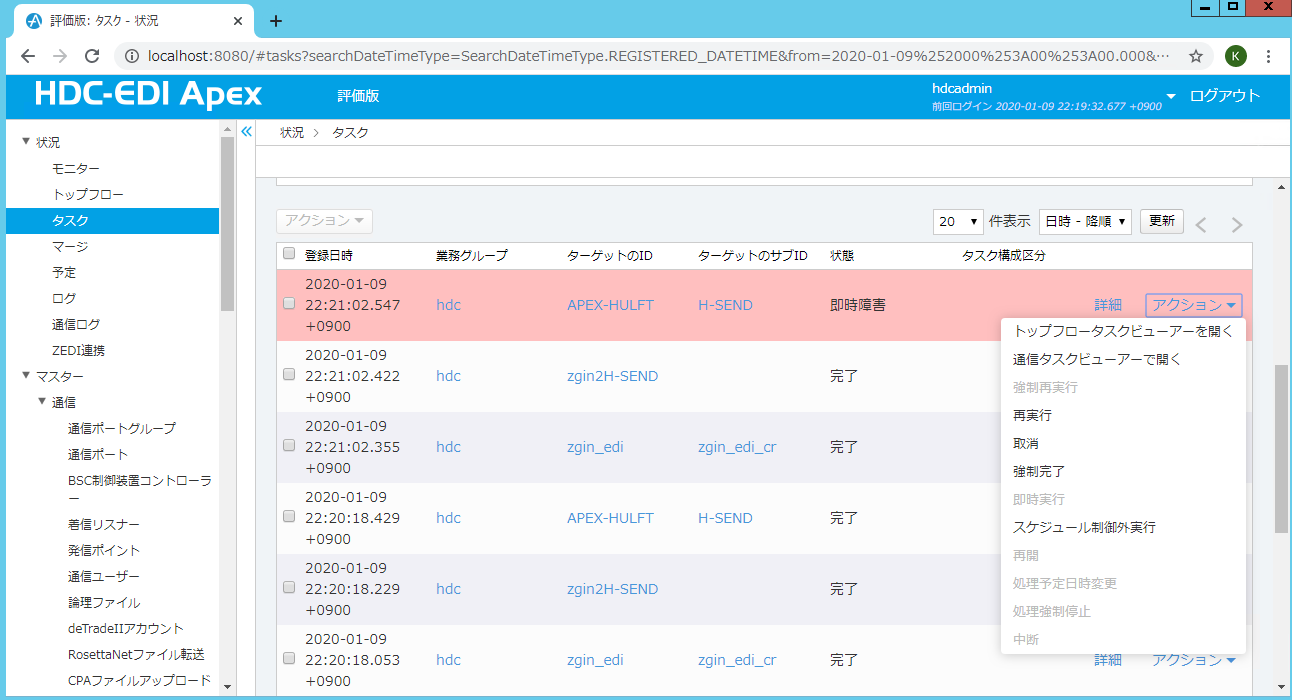The height and width of the screenshot is (700, 1292).
Task: Click the 更新 refresh button
Action: [1162, 221]
